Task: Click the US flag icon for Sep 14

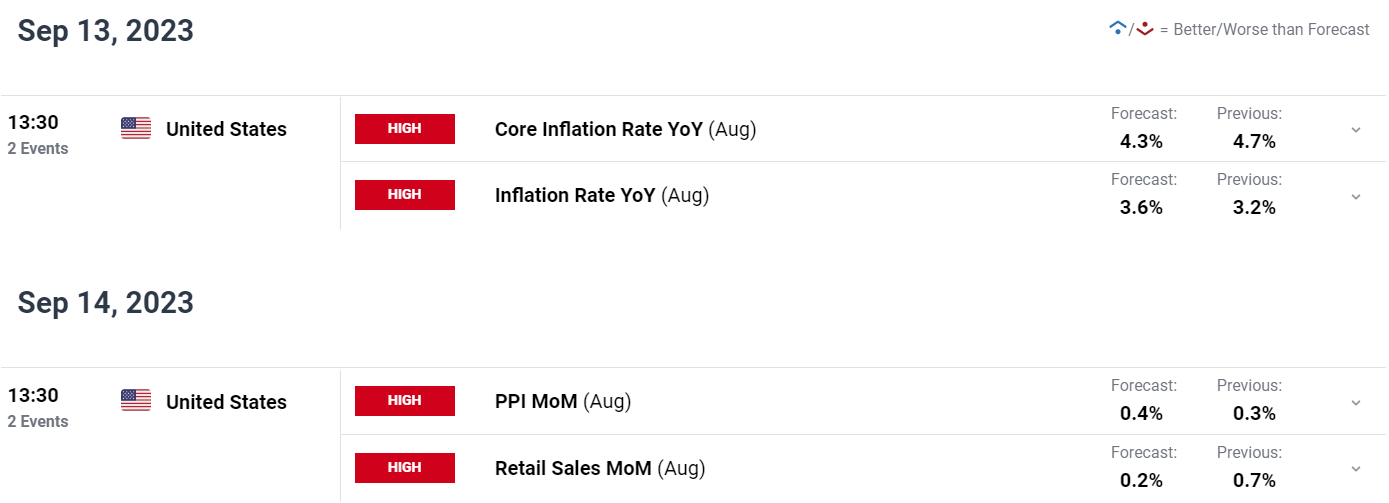Action: (136, 401)
